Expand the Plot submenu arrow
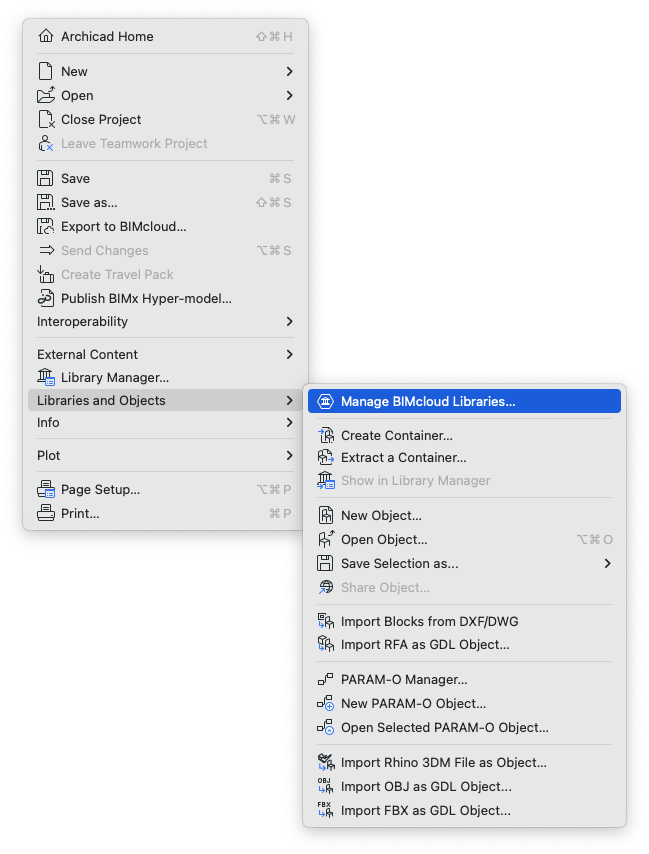The height and width of the screenshot is (854, 649). click(x=290, y=455)
